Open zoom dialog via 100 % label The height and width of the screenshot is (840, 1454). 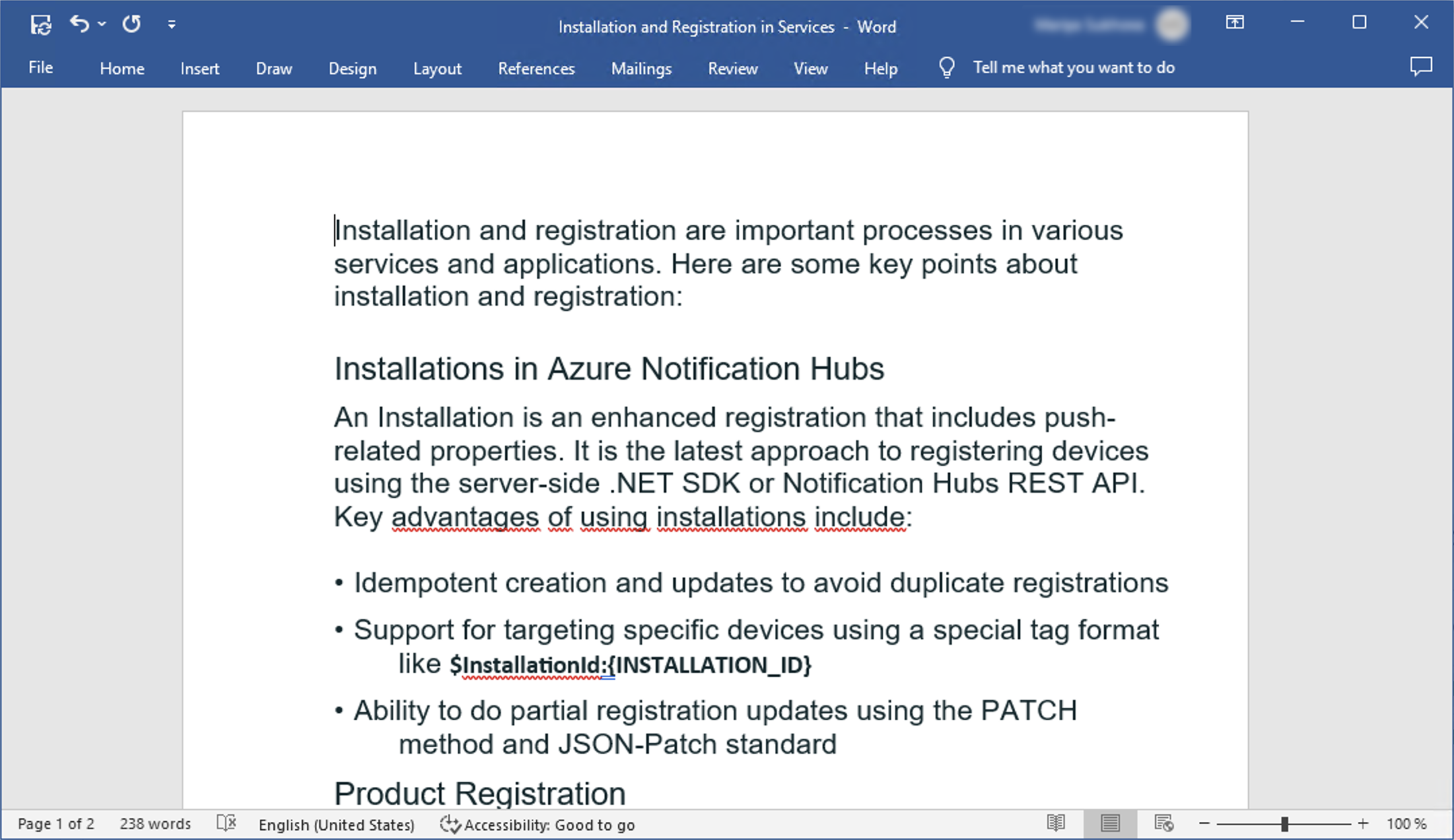[1406, 824]
